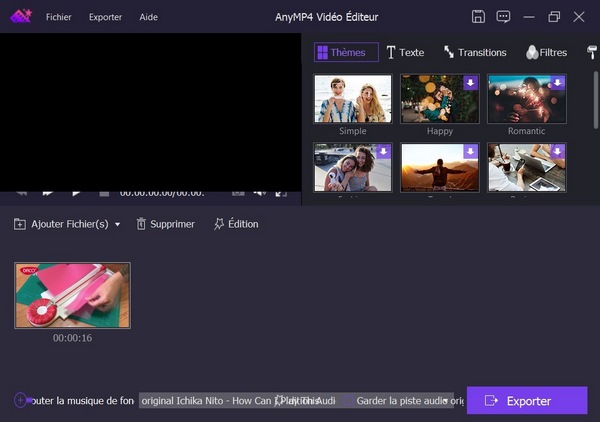Select the laptop workspace theme thumbnail
The height and width of the screenshot is (422, 600).
point(527,168)
